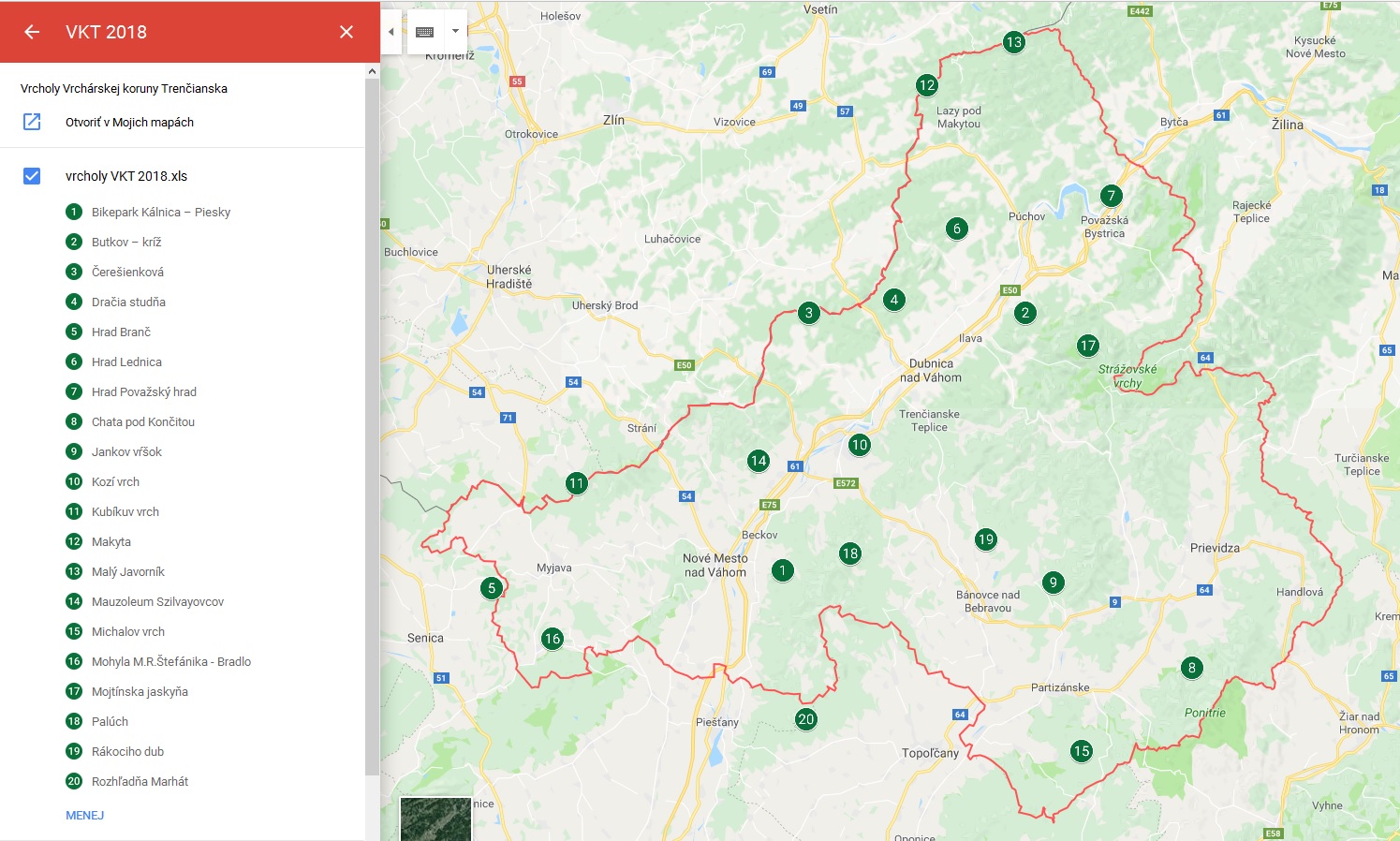Open the keyboard input tools button
The width and height of the screenshot is (1400, 841).
point(424,32)
